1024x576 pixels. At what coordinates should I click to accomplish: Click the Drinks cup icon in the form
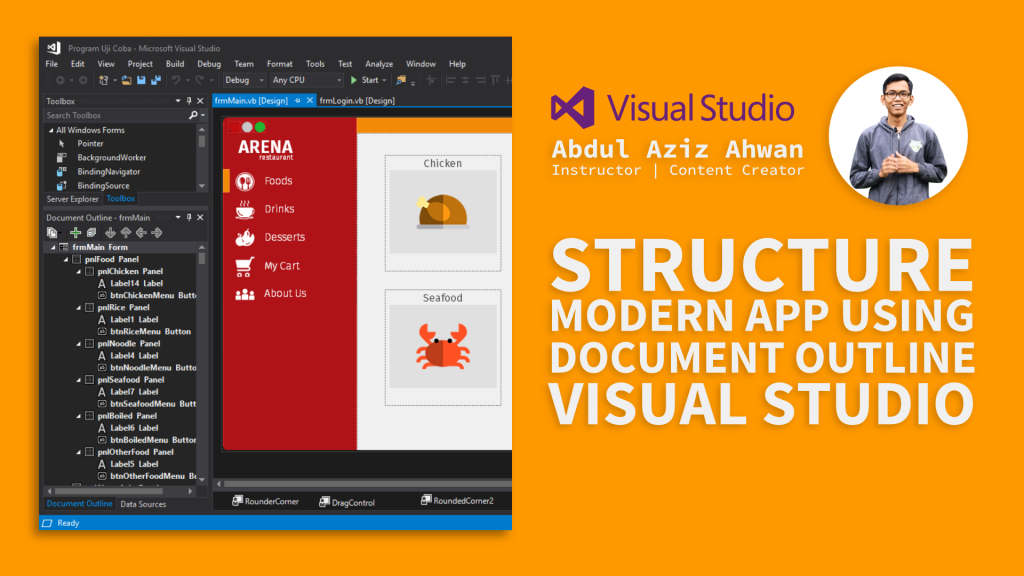click(x=245, y=209)
